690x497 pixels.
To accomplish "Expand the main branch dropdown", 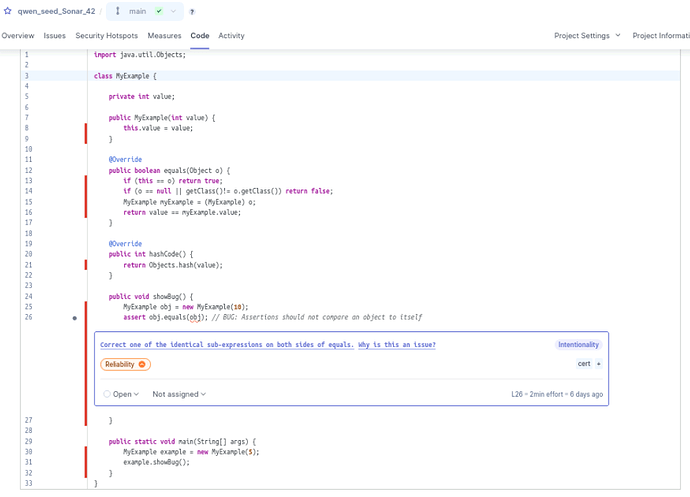I will (x=173, y=11).
